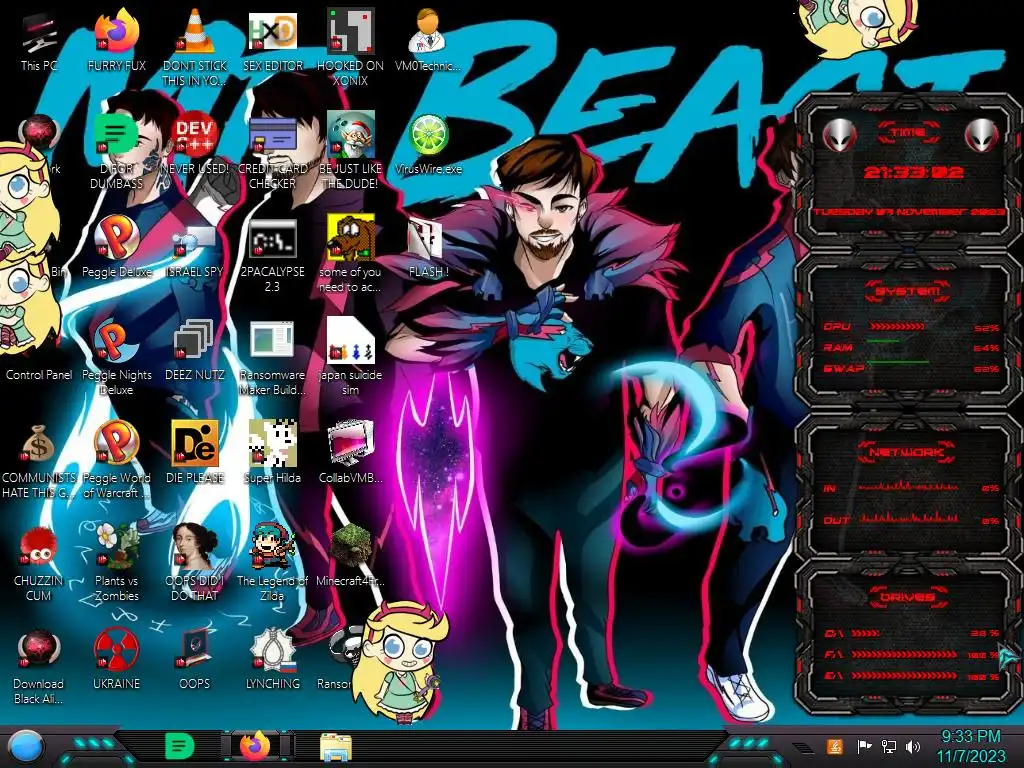Click the Start orb on the taskbar
Image resolution: width=1024 pixels, height=768 pixels.
click(26, 747)
